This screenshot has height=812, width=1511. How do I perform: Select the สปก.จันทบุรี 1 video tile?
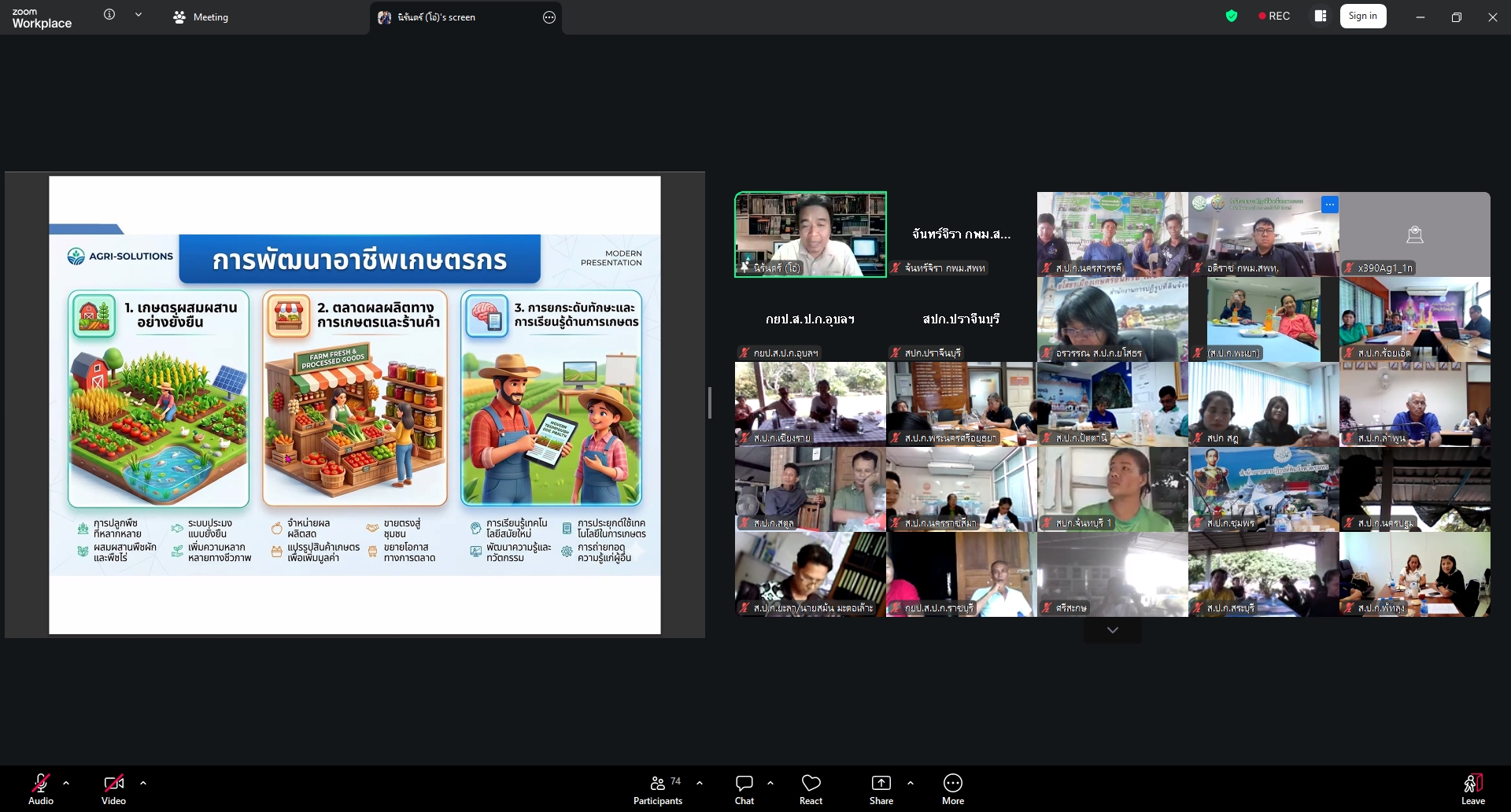pyautogui.click(x=1113, y=489)
